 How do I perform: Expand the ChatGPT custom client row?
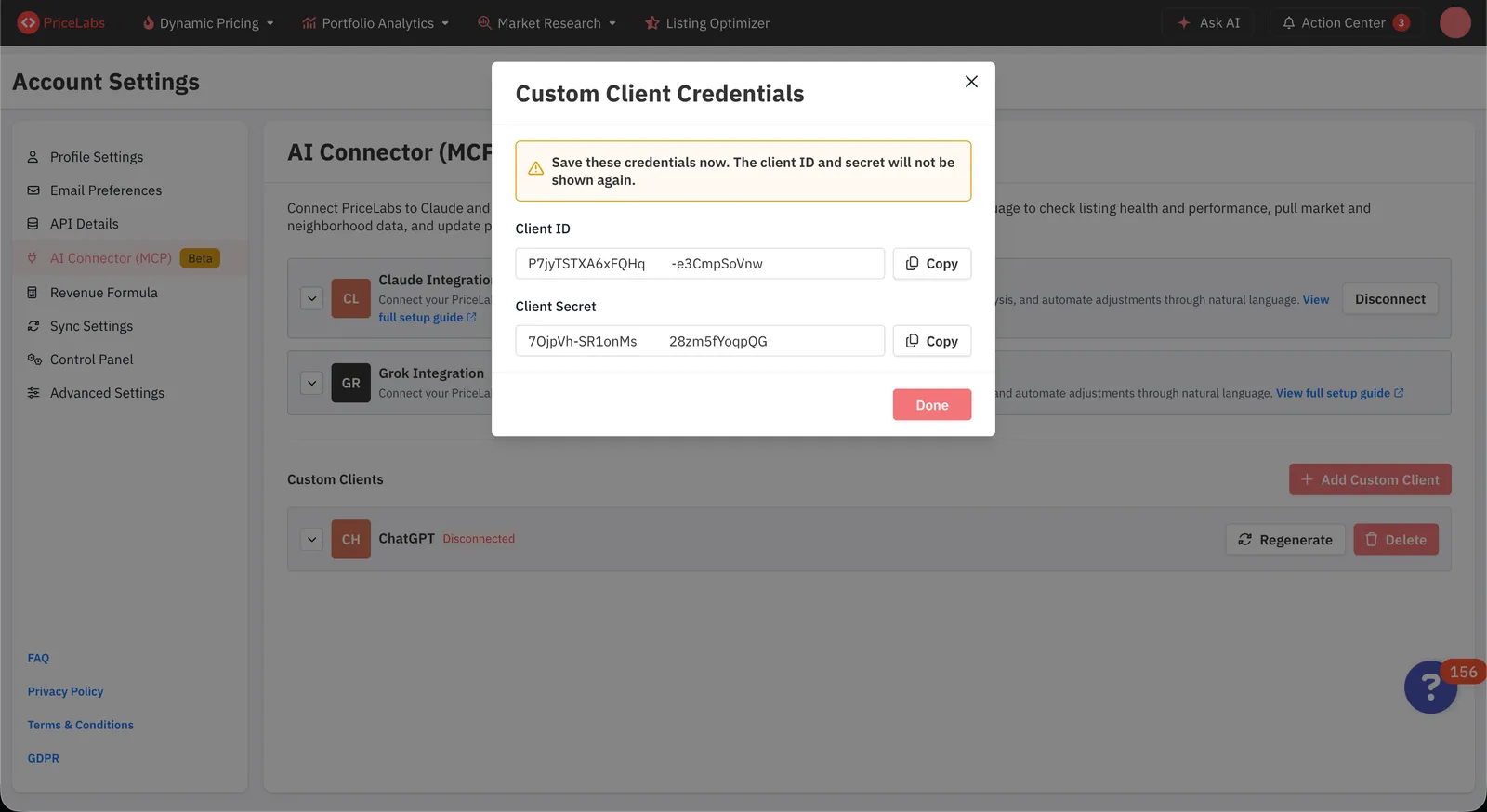click(x=312, y=539)
